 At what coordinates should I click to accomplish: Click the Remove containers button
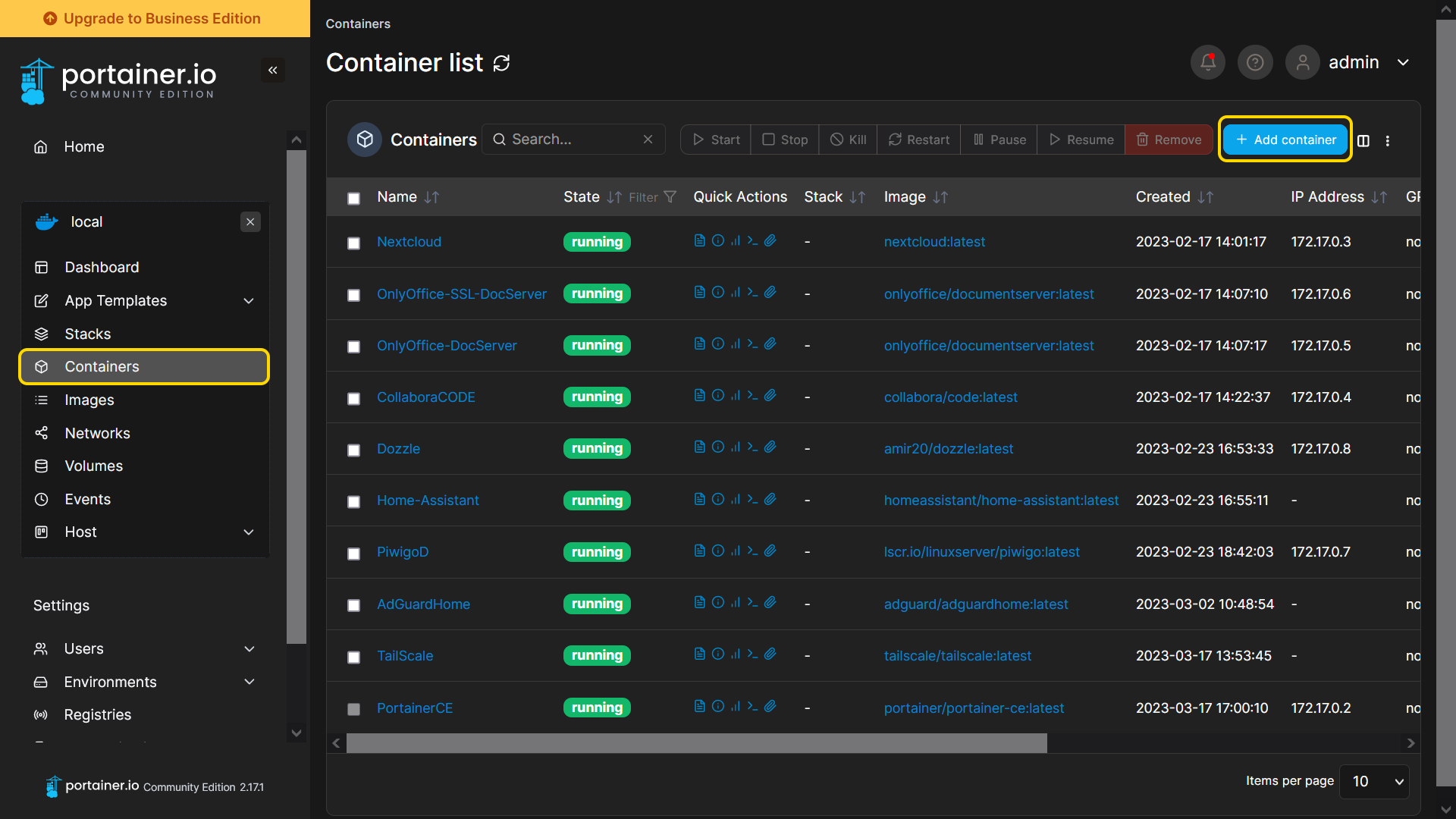pos(1169,140)
